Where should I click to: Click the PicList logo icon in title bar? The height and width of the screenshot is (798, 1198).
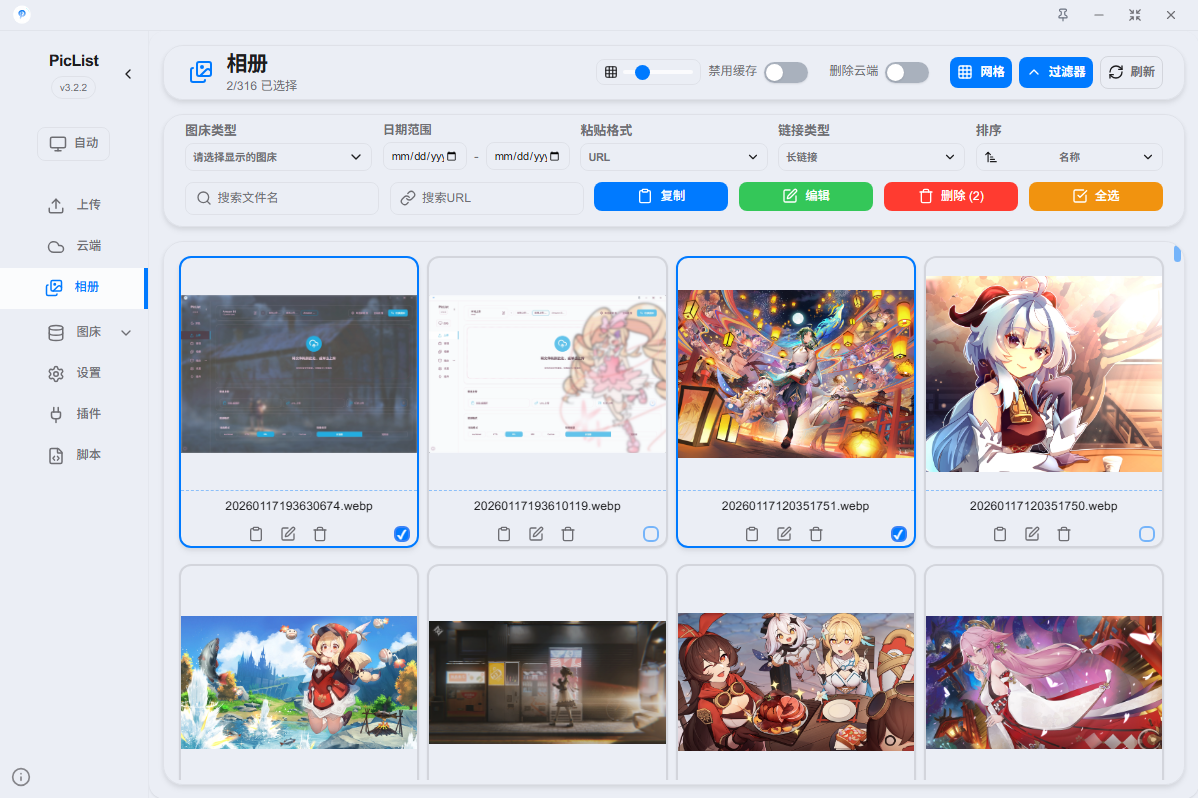coord(22,14)
